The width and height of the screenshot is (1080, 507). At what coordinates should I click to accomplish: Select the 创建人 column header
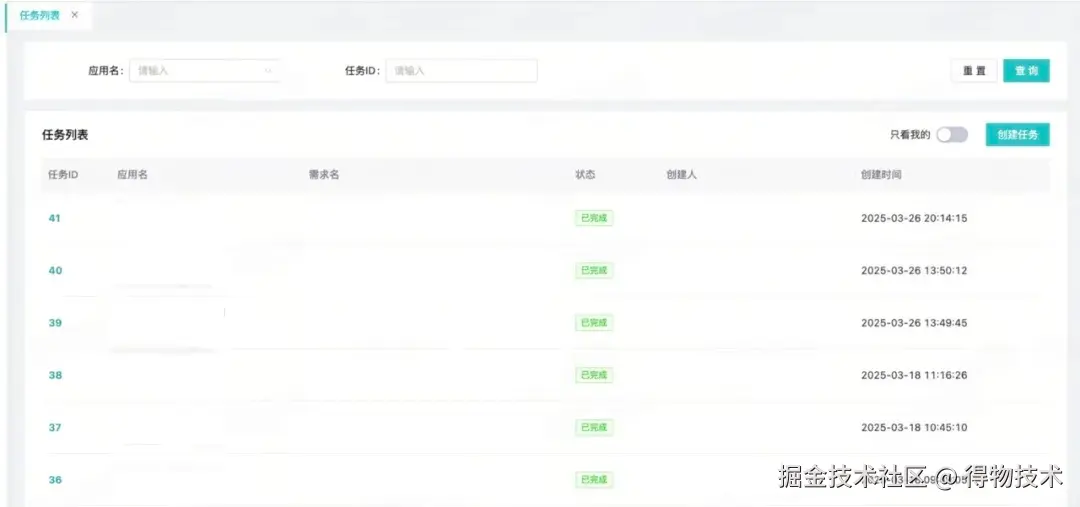click(681, 175)
